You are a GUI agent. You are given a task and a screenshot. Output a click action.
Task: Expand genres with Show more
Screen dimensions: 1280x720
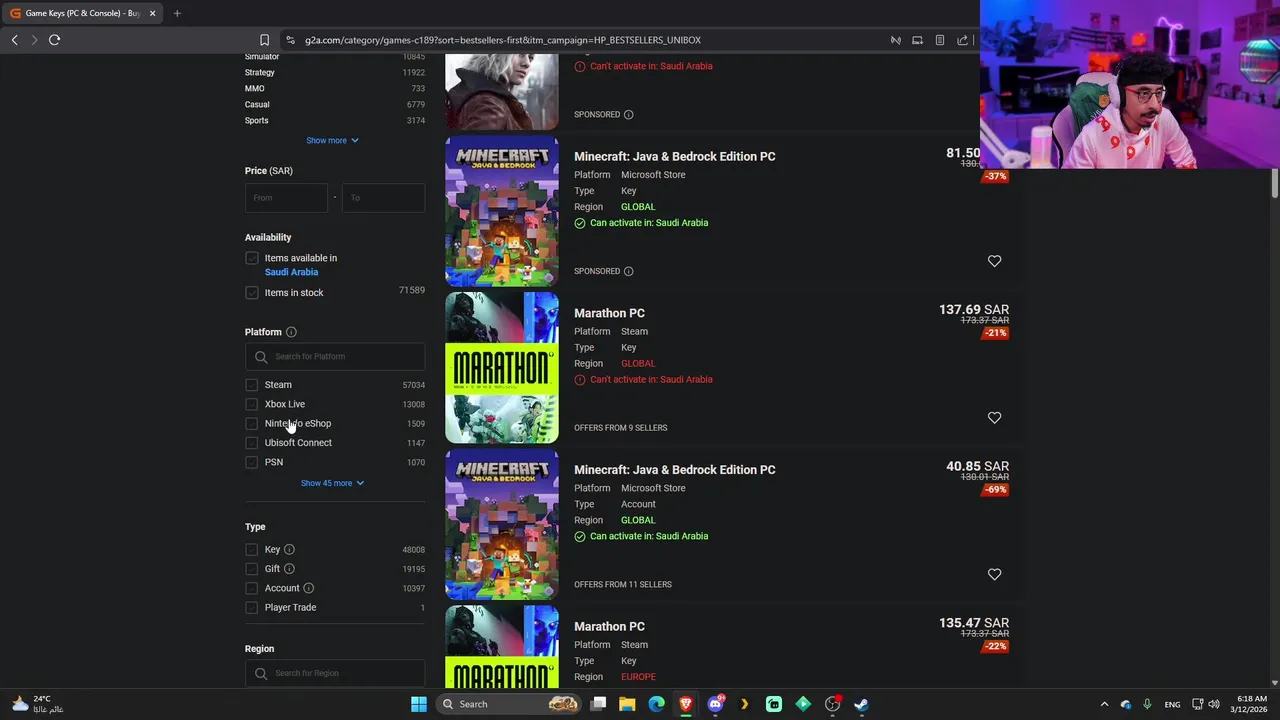332,140
